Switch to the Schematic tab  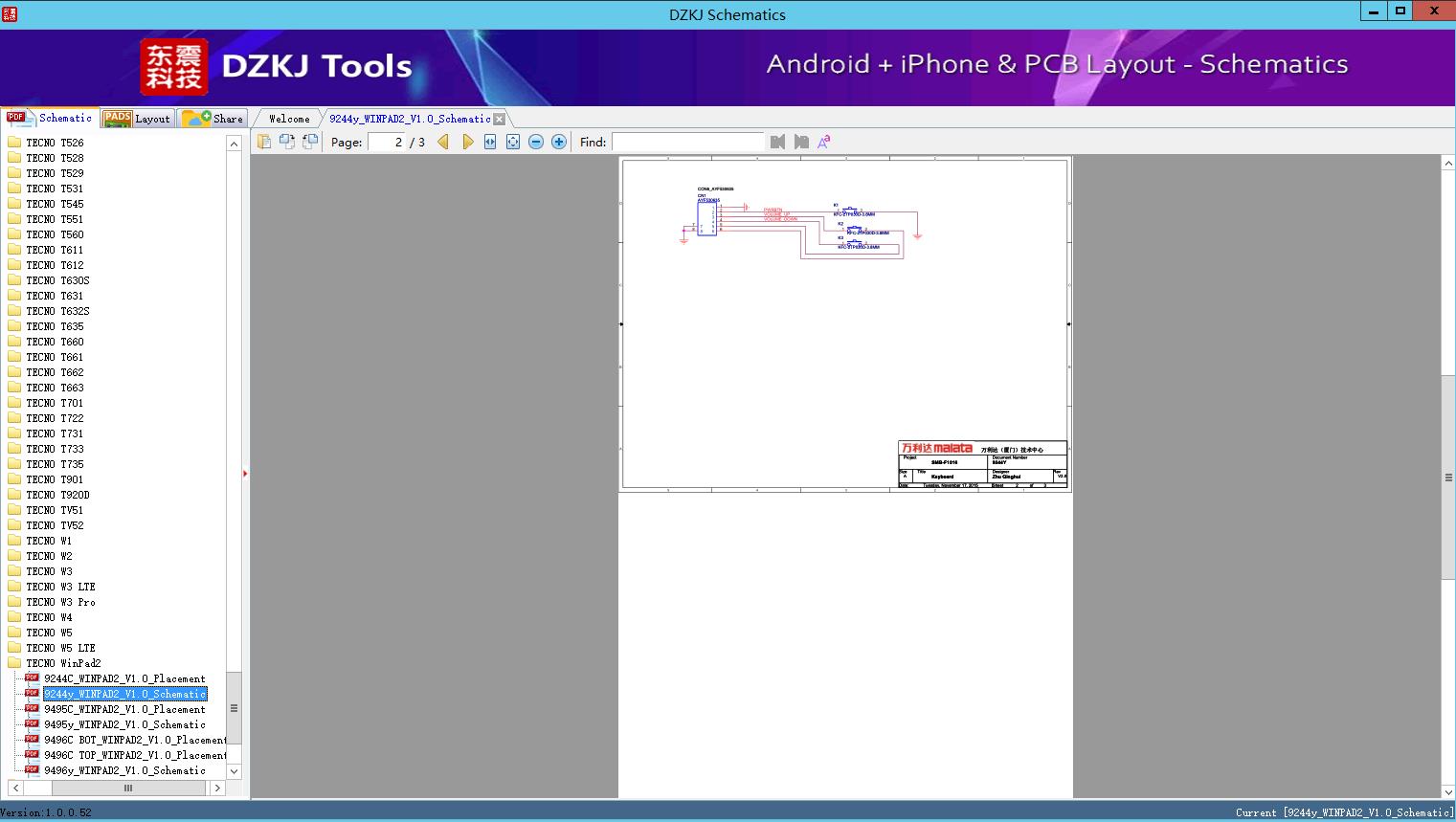click(x=50, y=118)
